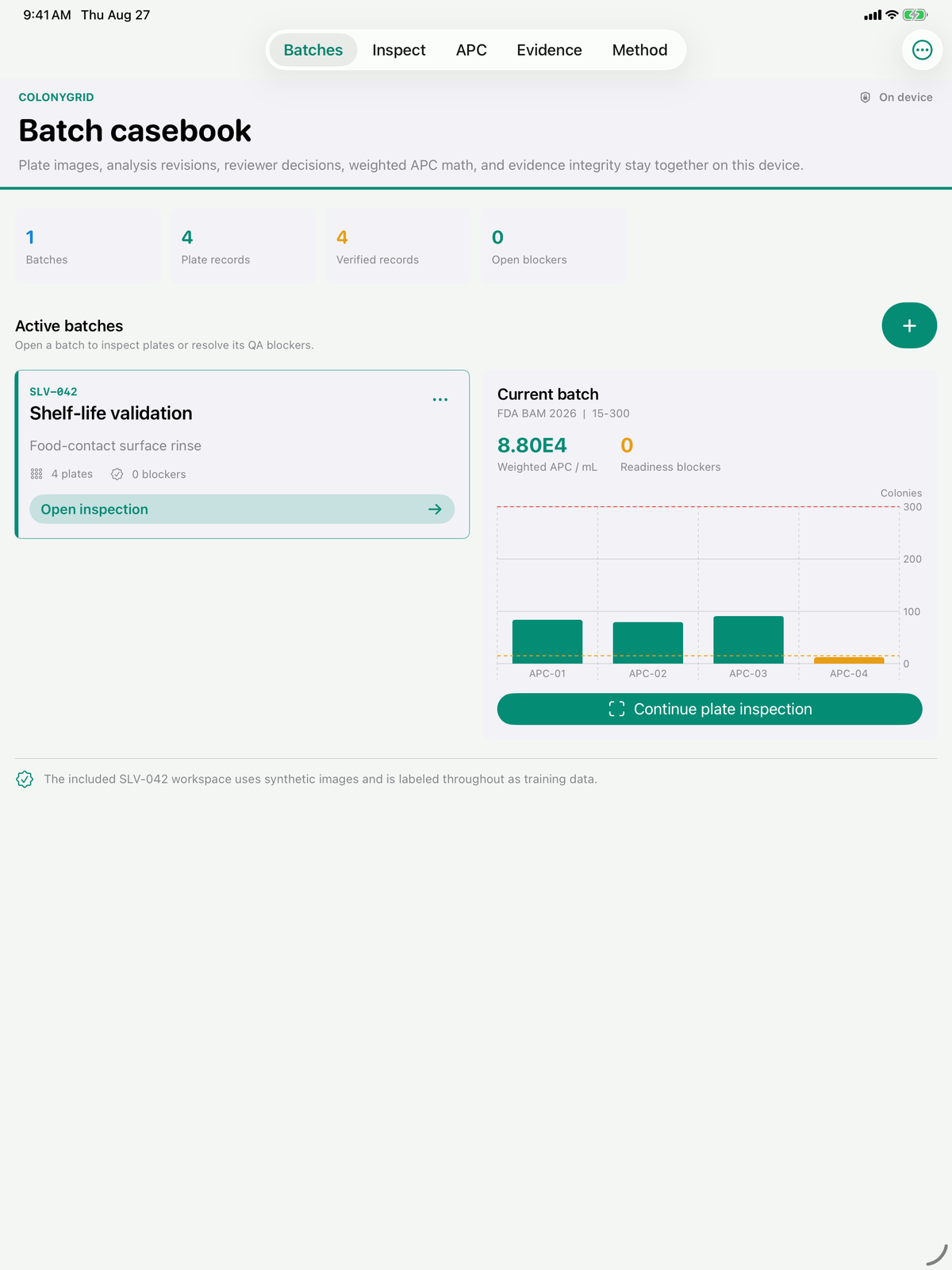Click the APC-01 axis label
Image resolution: width=952 pixels, height=1270 pixels.
tap(547, 673)
